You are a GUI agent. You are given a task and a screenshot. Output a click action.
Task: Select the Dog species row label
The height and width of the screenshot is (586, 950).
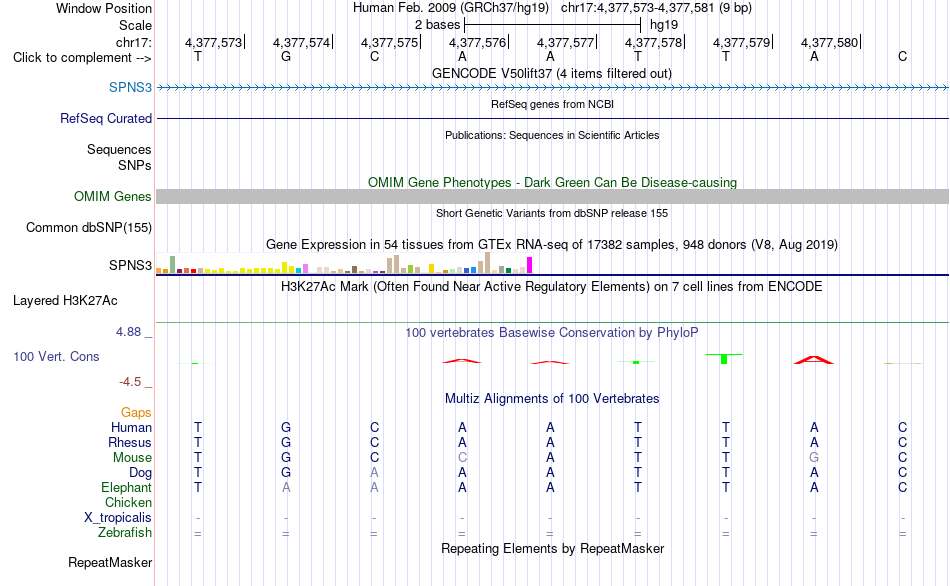click(x=140, y=473)
